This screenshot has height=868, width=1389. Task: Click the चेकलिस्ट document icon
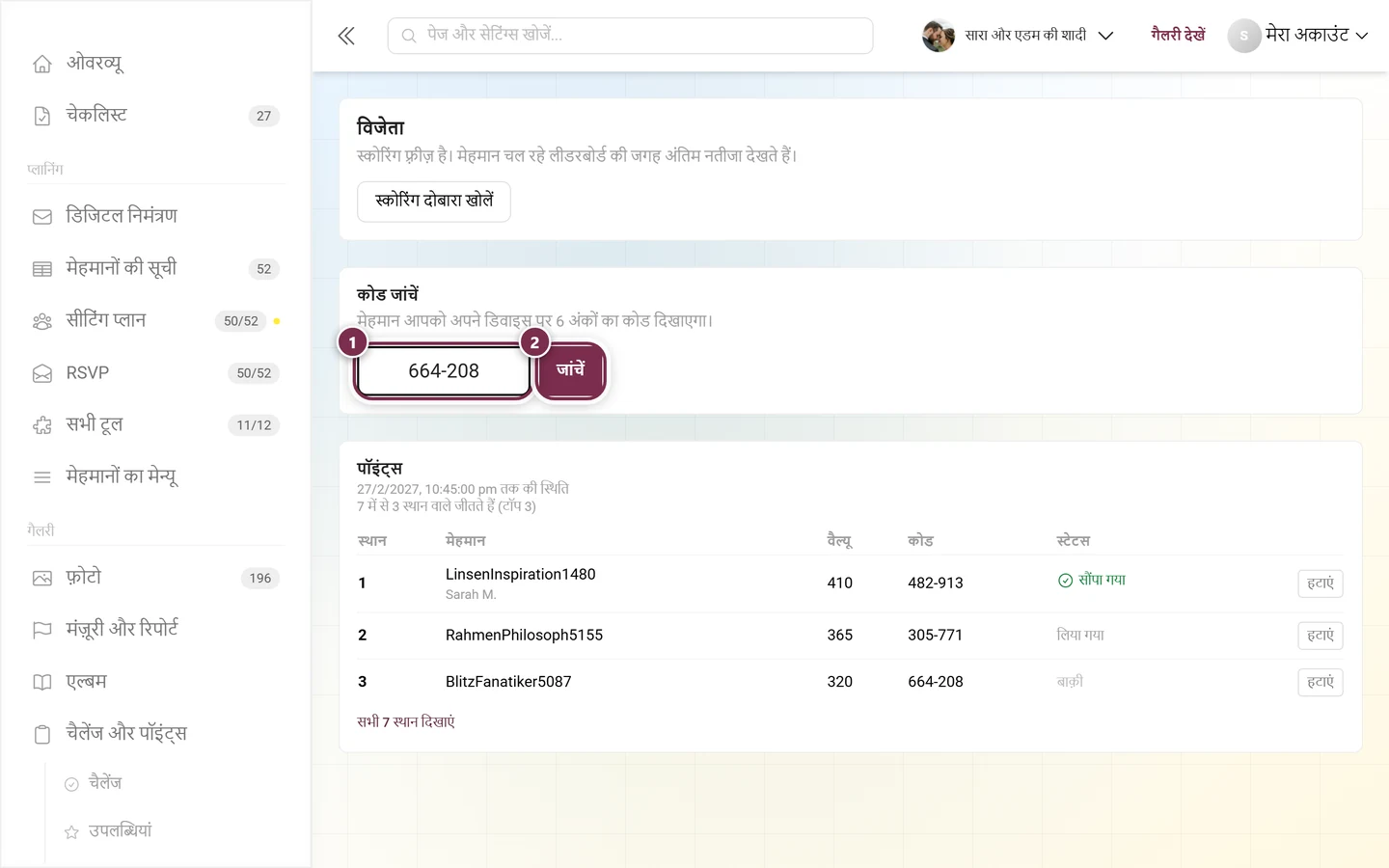click(42, 116)
